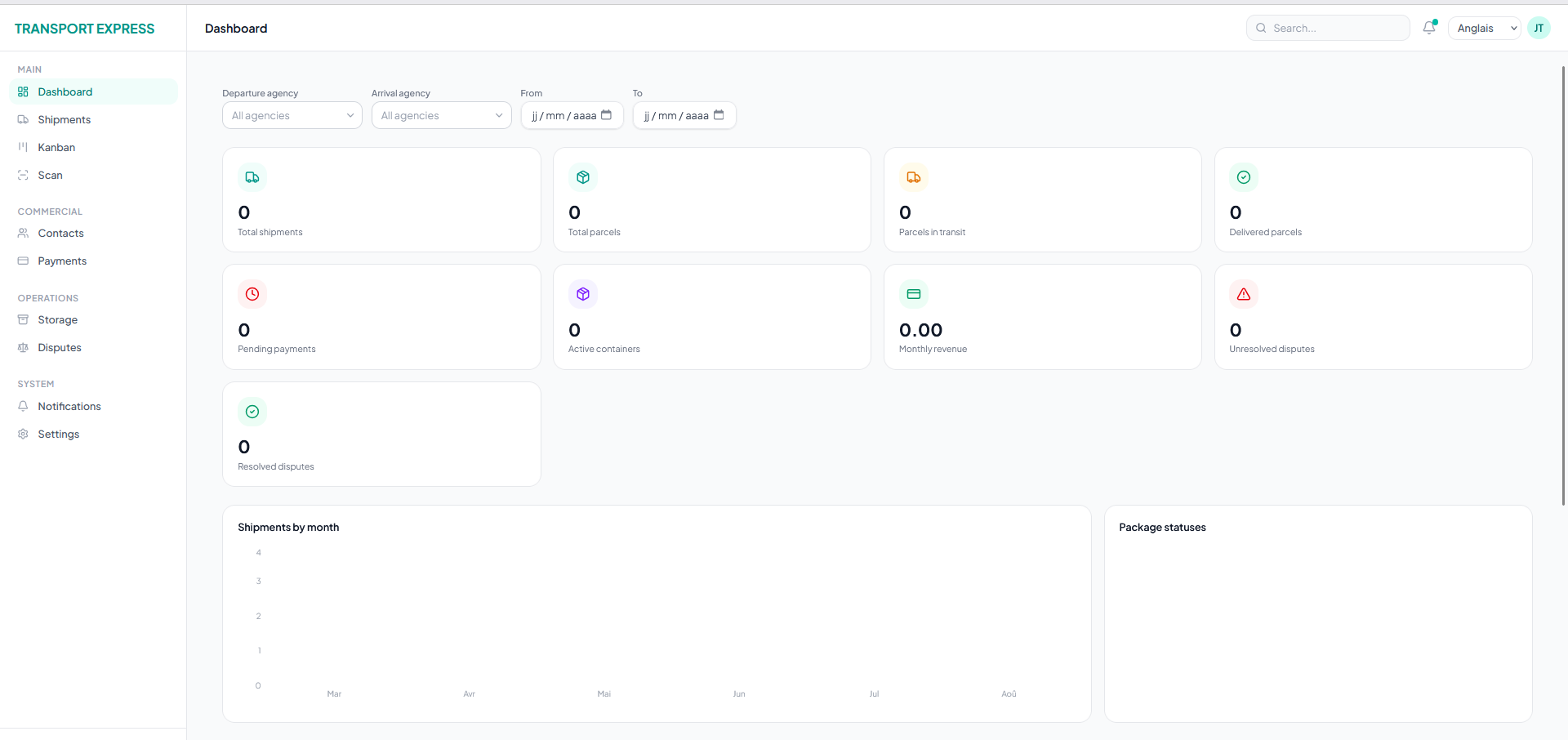Viewport: 1568px width, 740px height.
Task: Click the page vertical scrollbar
Action: click(1563, 286)
